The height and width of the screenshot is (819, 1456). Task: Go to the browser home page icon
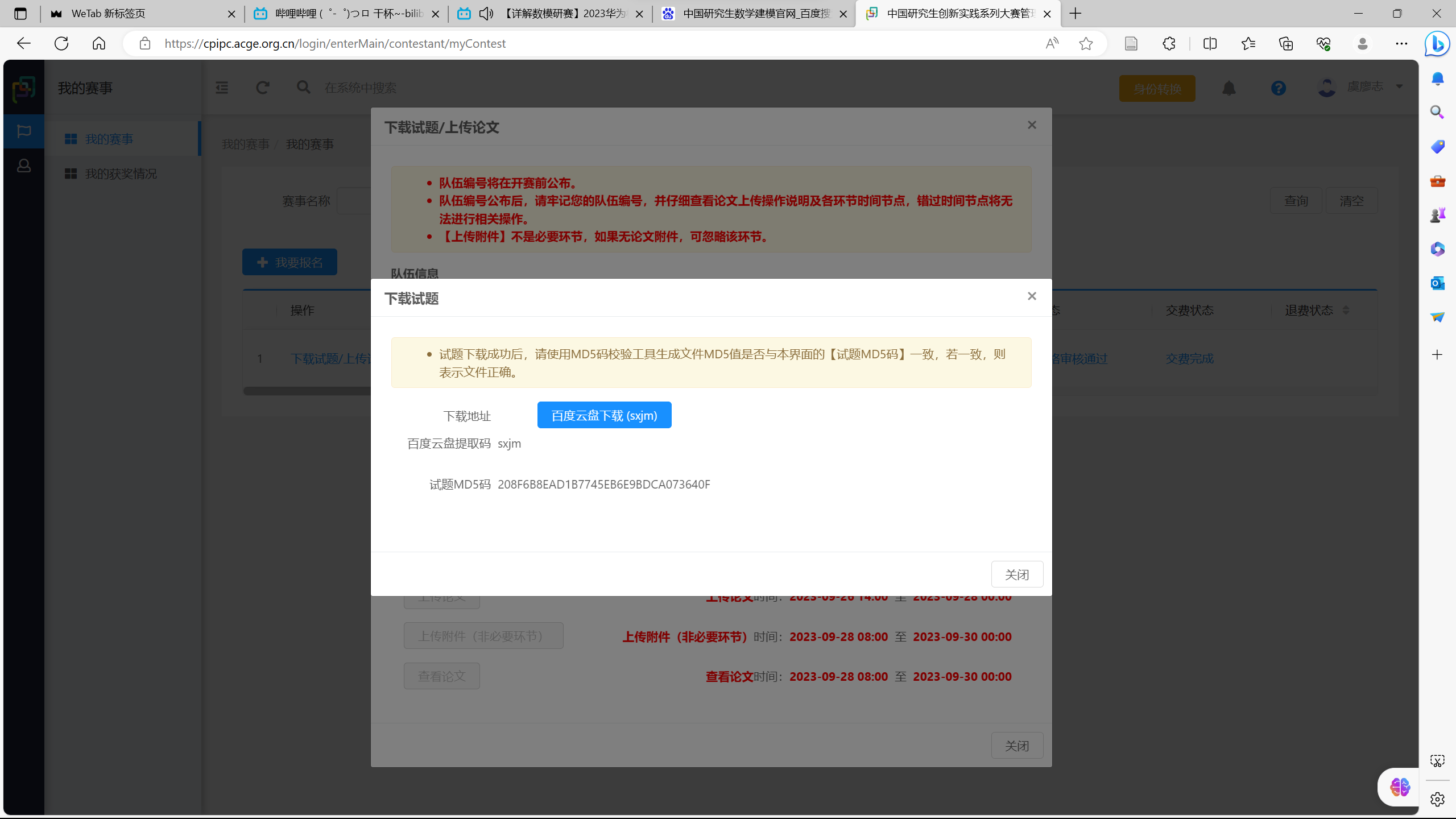click(99, 43)
